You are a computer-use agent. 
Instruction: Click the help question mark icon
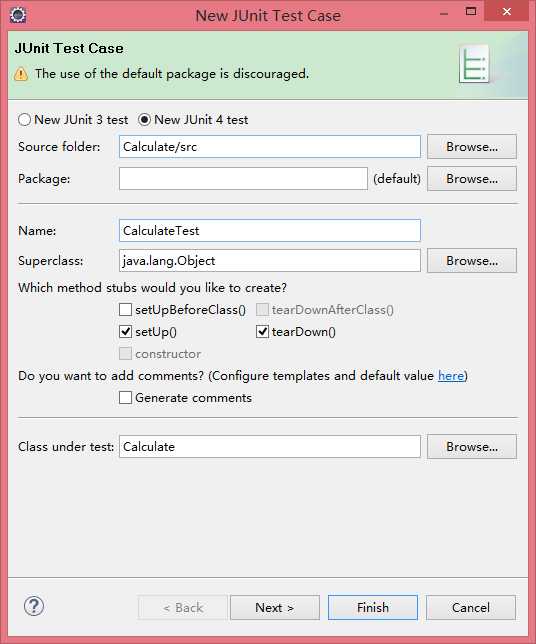(34, 606)
